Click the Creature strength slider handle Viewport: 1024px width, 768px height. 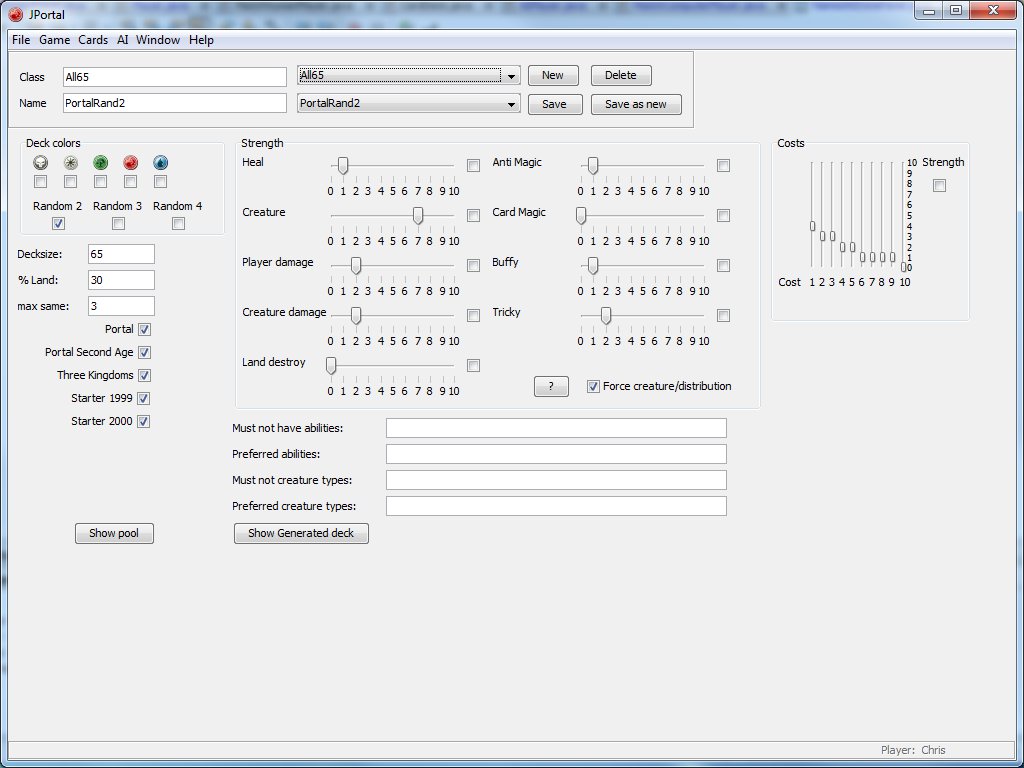[417, 215]
